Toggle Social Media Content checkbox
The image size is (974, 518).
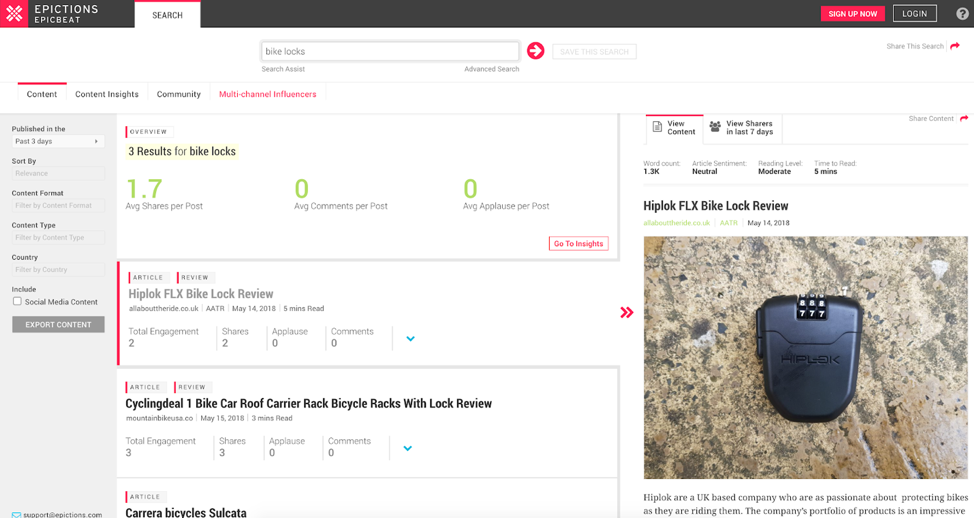click(x=17, y=301)
